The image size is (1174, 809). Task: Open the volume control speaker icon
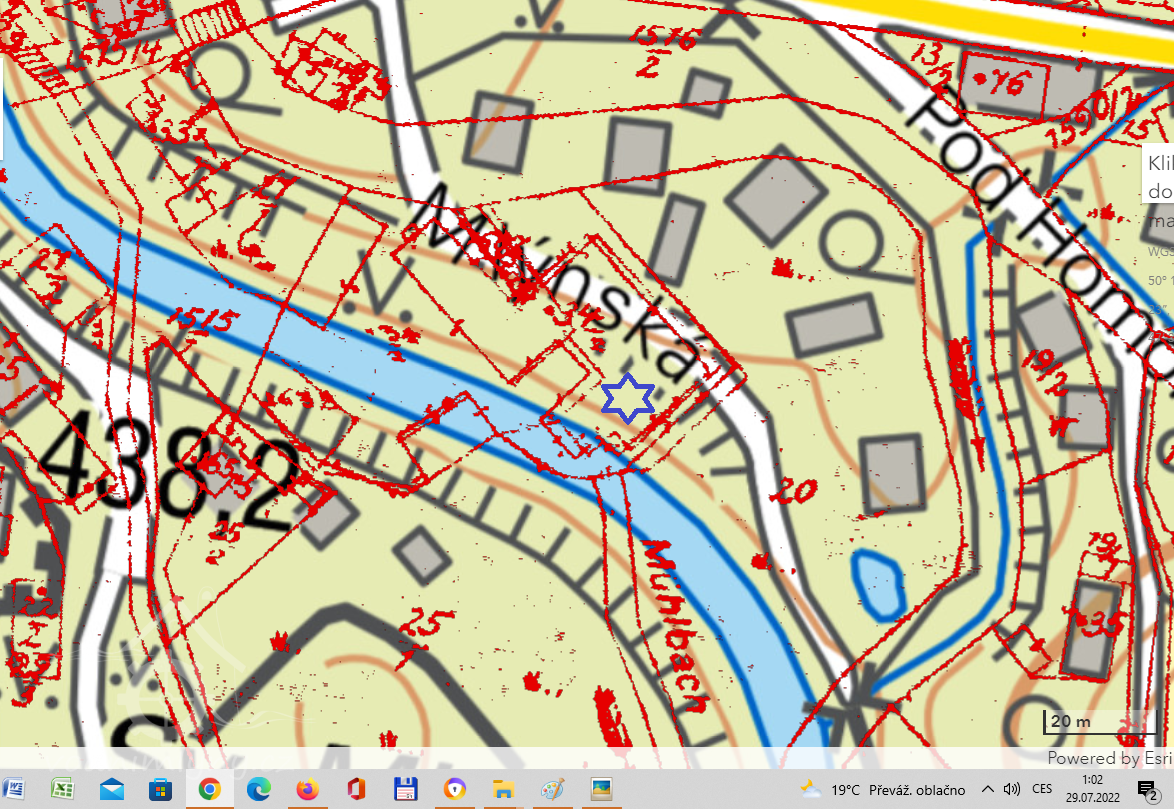coord(1012,789)
